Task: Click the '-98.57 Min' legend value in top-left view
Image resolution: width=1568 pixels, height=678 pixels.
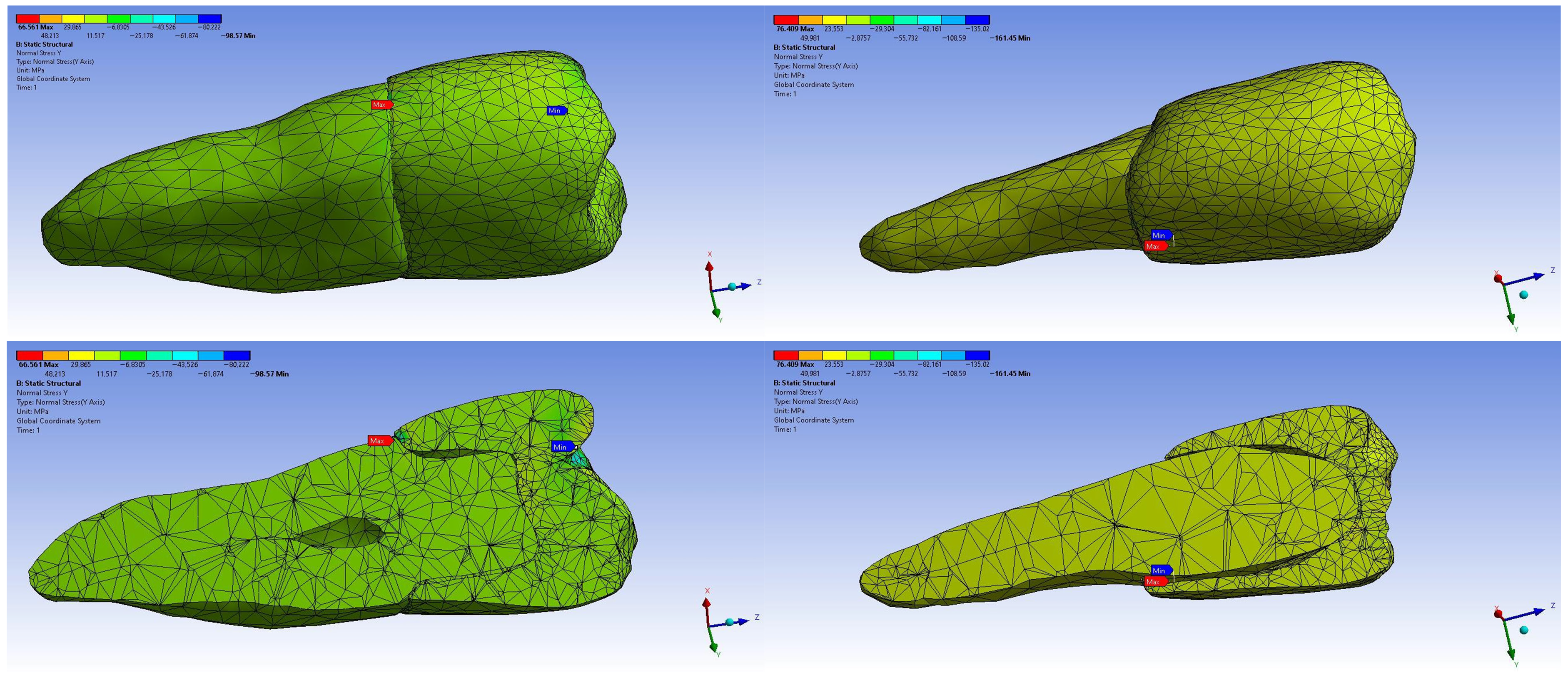Action: pos(238,36)
